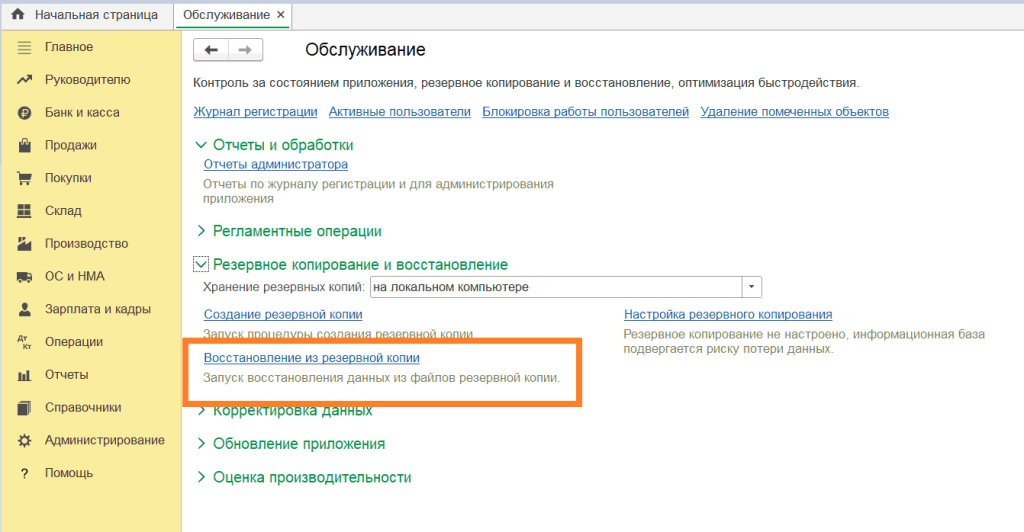Click the Руководителю chart icon in sidebar
This screenshot has width=1024, height=532.
[x=25, y=80]
